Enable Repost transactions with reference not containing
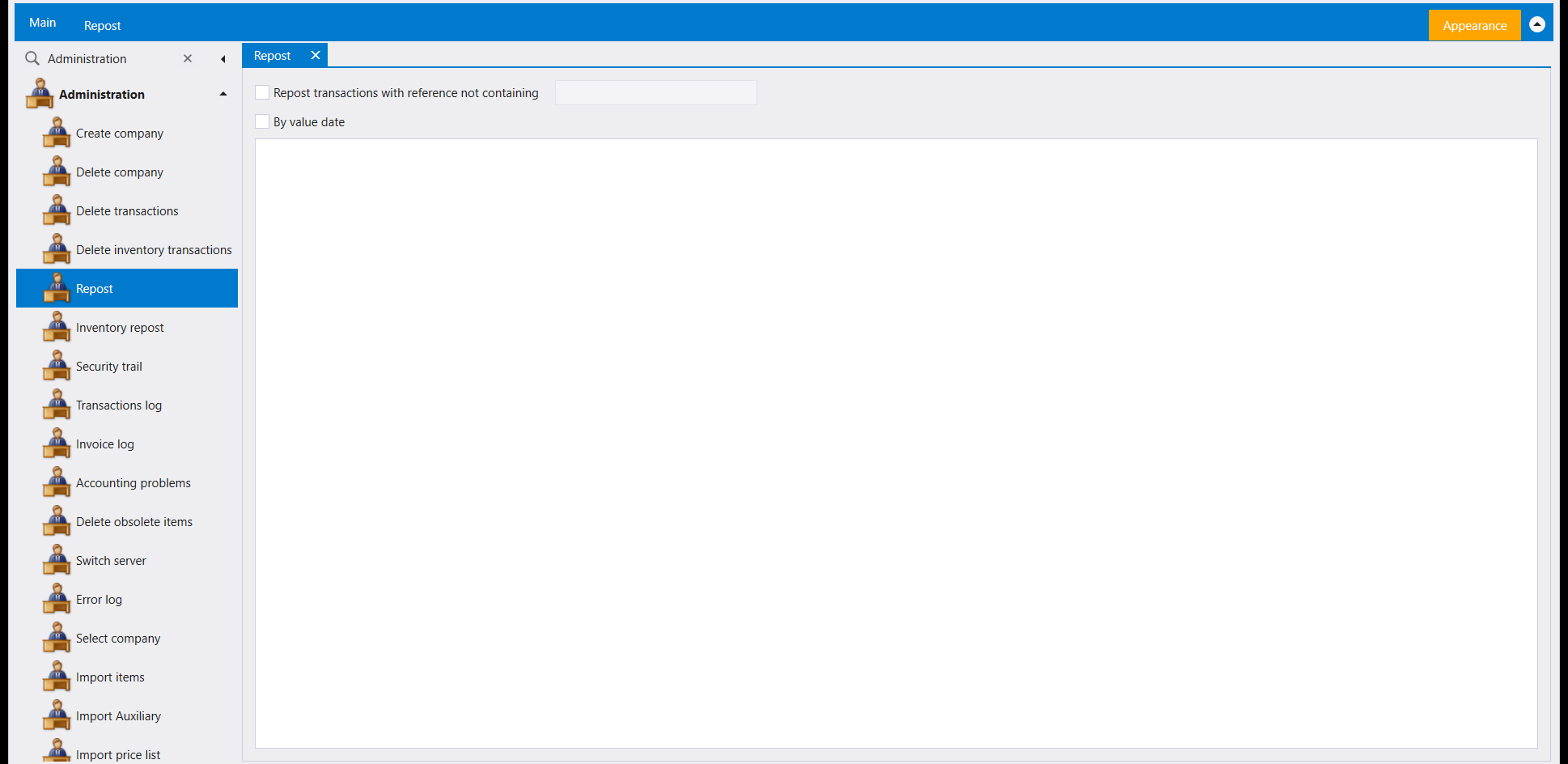 coord(262,92)
